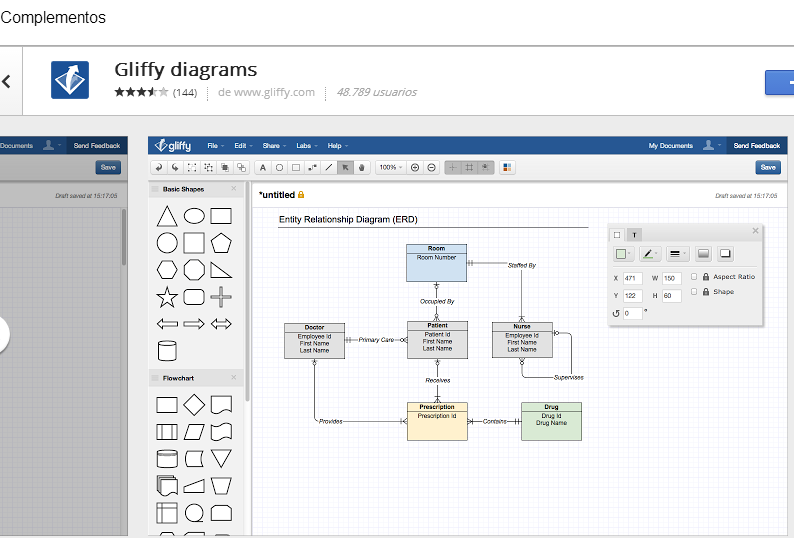Click the Ungroup shapes toolbar icon
794x538 pixels.
[208, 167]
